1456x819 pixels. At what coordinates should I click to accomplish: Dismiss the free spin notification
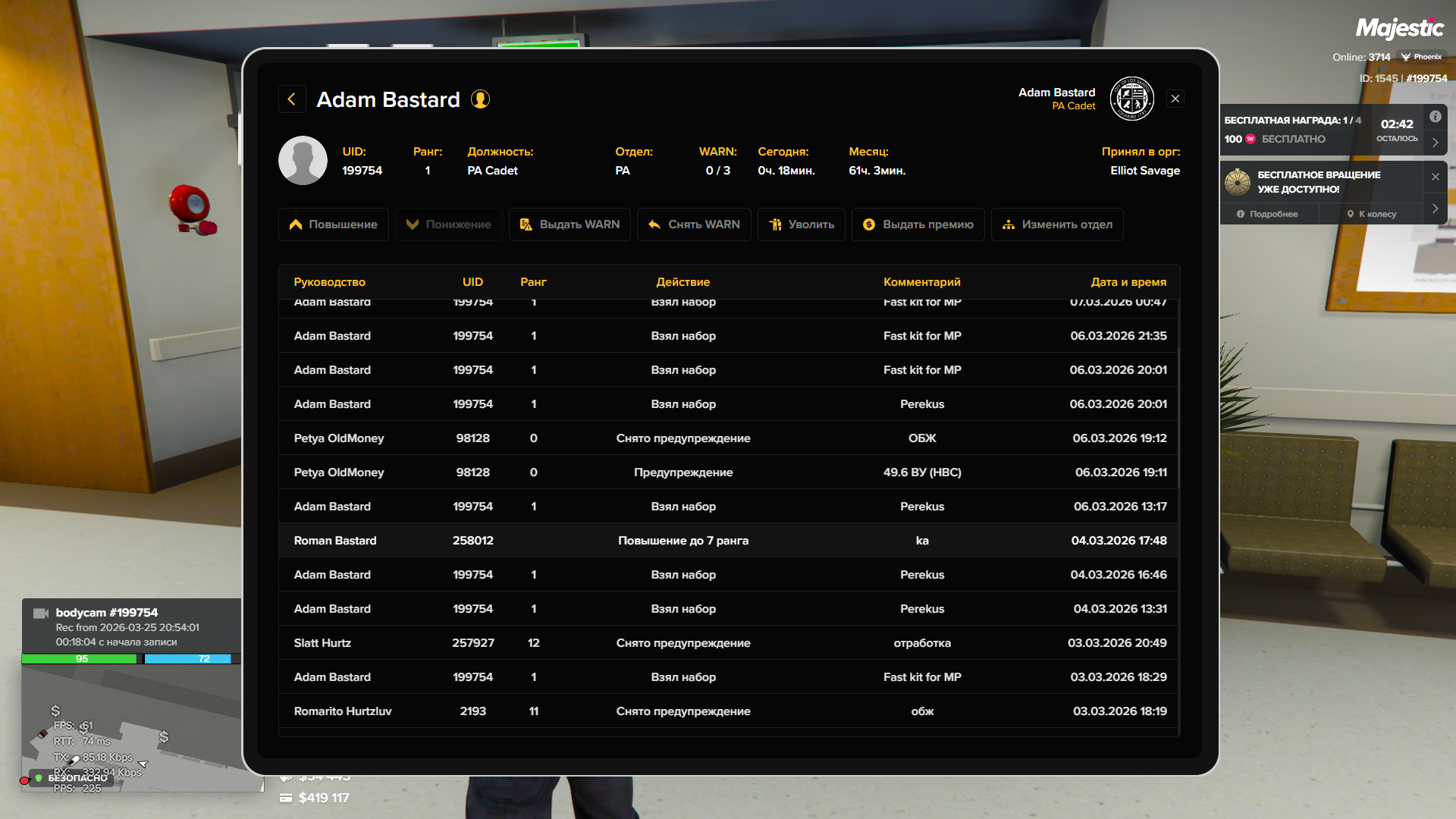coord(1435,177)
